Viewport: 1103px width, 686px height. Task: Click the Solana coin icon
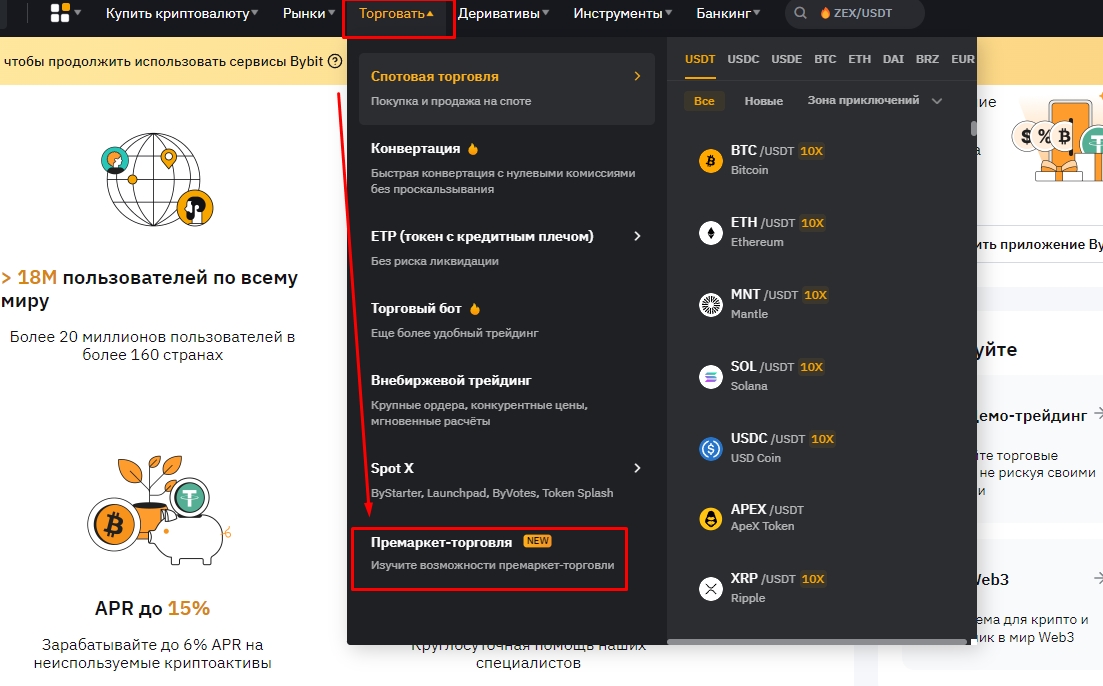tap(711, 377)
